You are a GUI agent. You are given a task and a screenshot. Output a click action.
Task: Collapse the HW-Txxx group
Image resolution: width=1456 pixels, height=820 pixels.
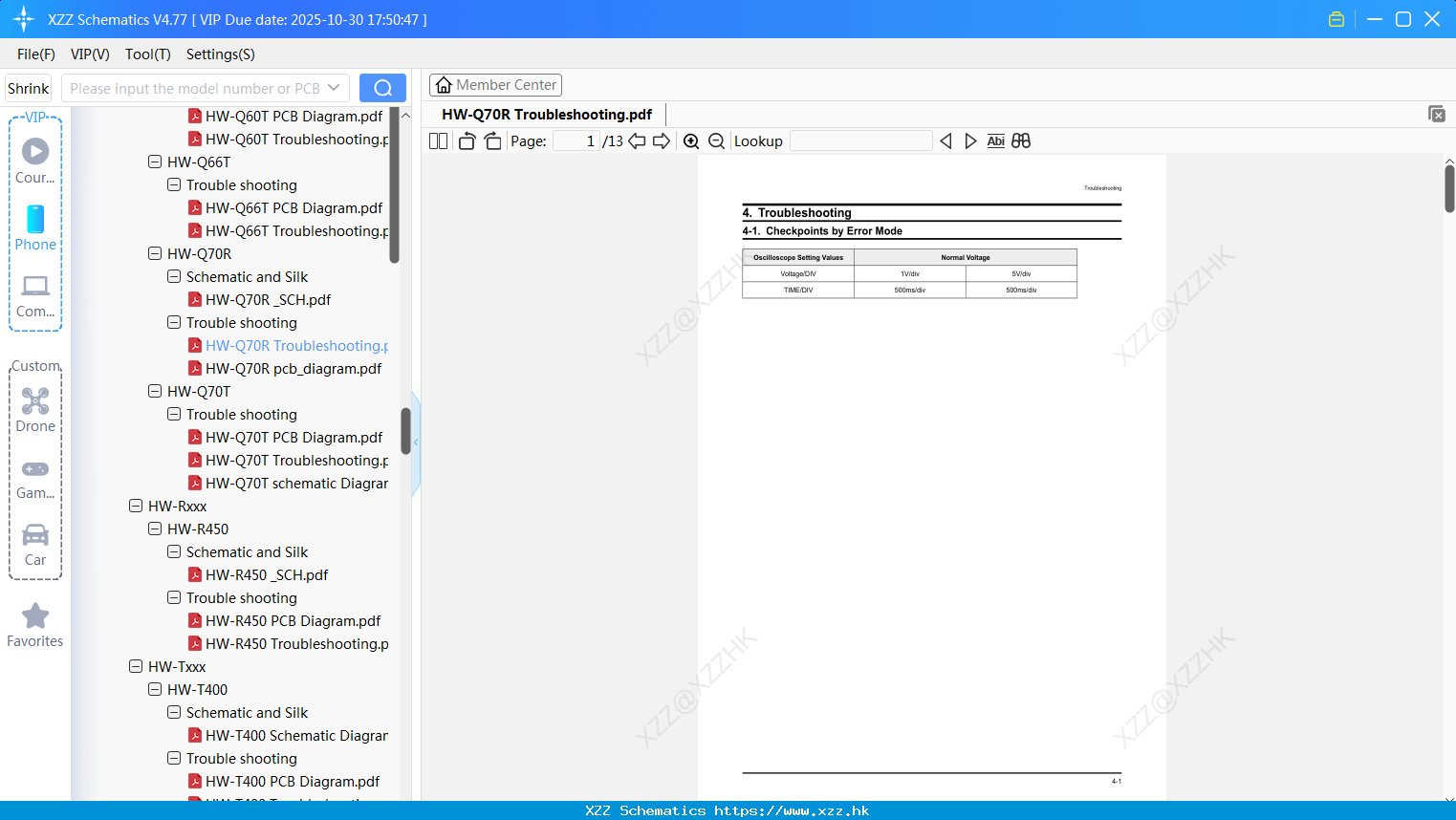click(x=136, y=666)
